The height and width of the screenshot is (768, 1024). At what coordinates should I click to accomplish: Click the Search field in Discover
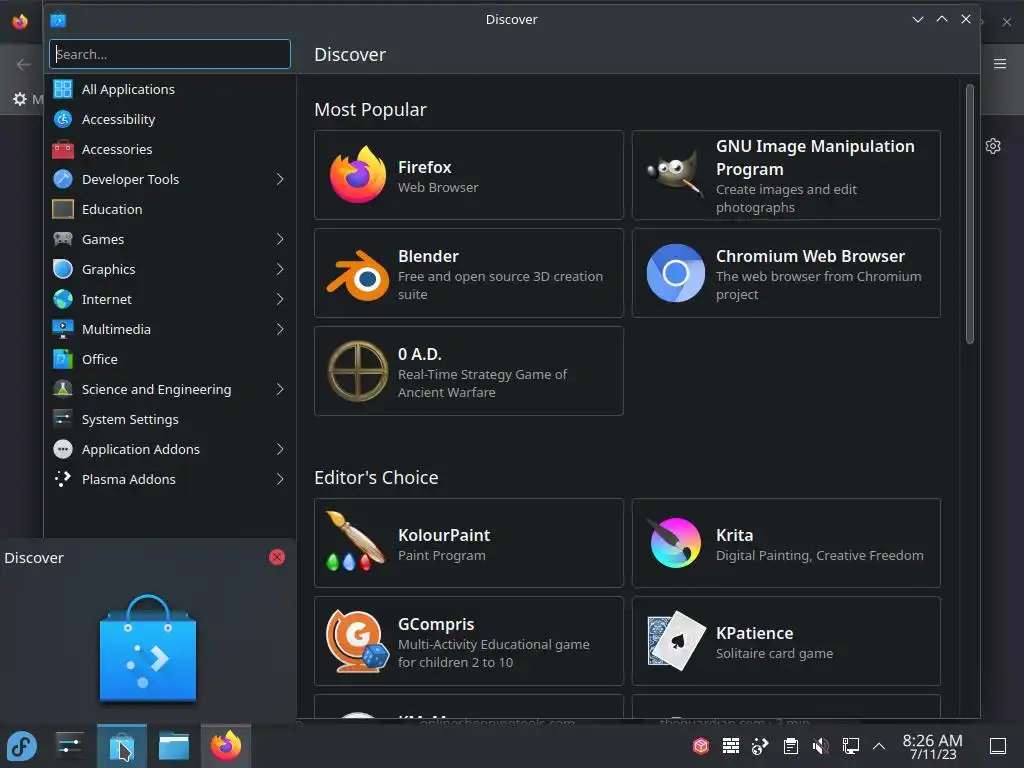(x=170, y=54)
